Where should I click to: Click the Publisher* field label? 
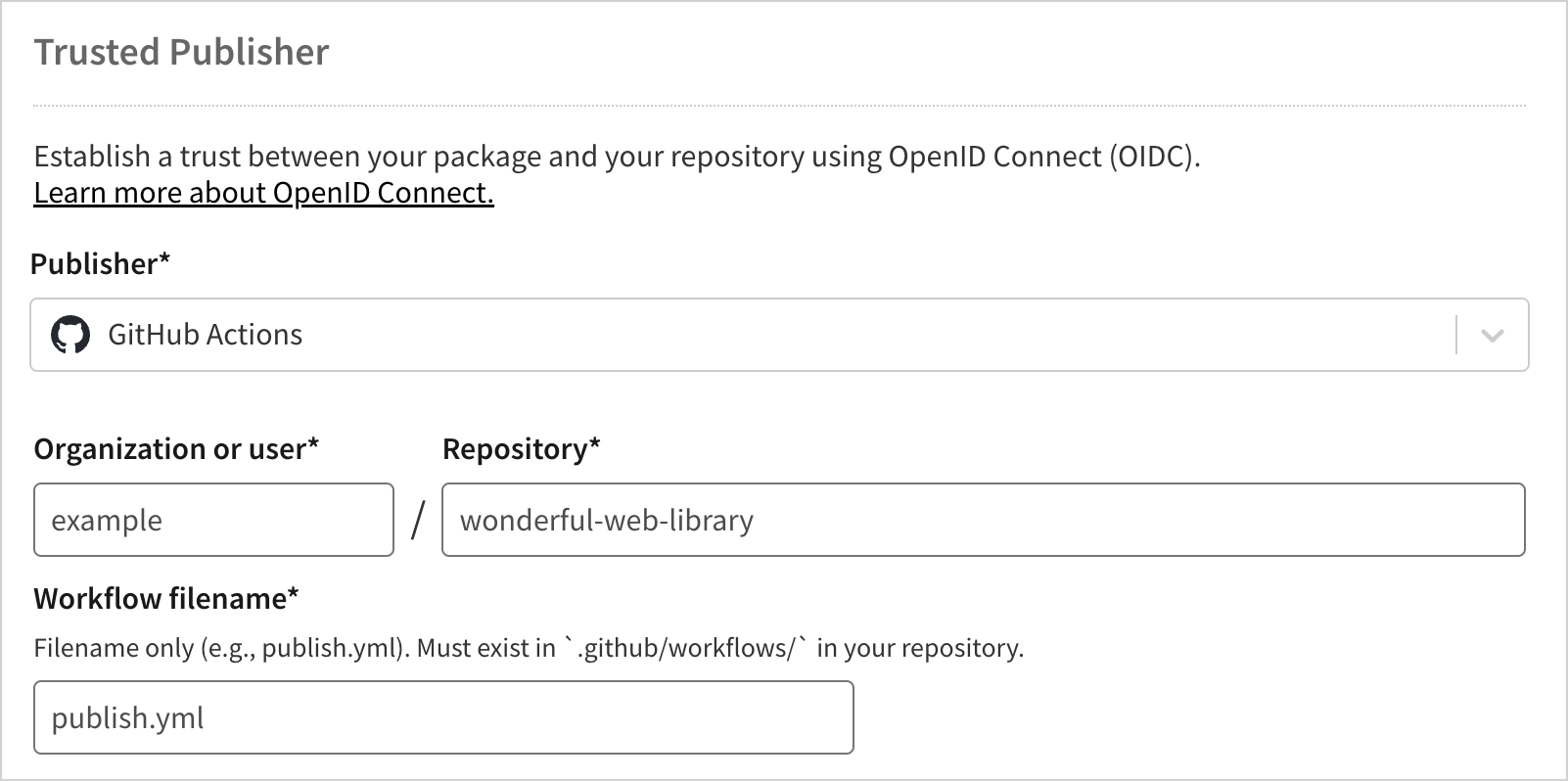99,263
